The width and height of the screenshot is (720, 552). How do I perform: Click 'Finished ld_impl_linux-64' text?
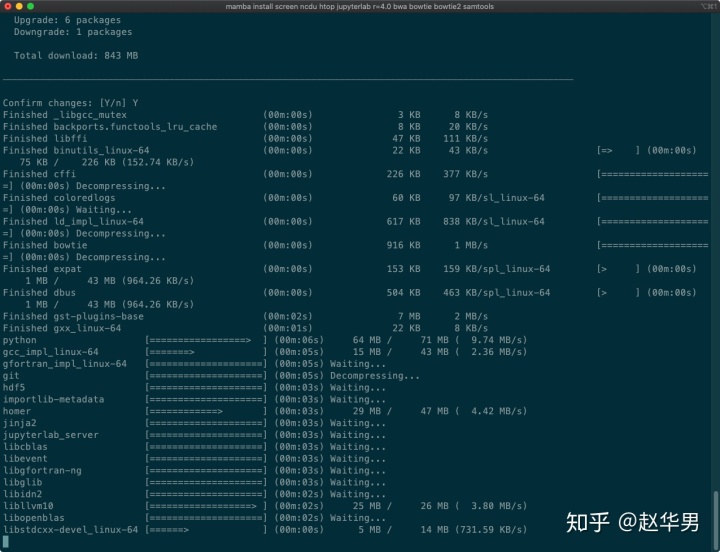coord(73,222)
